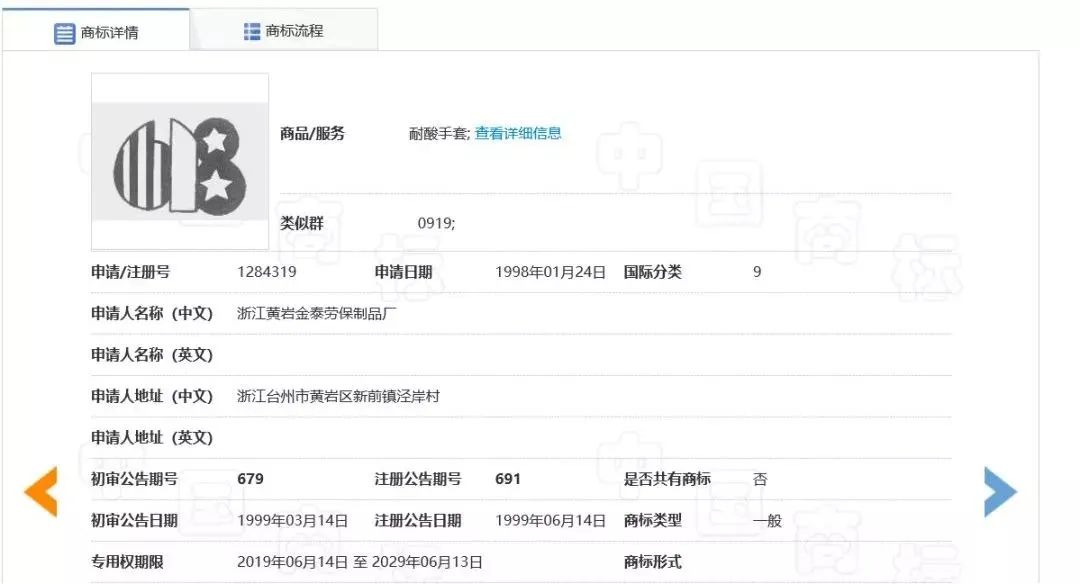
Task: Open the 查看详细信息 link
Action: pos(518,131)
